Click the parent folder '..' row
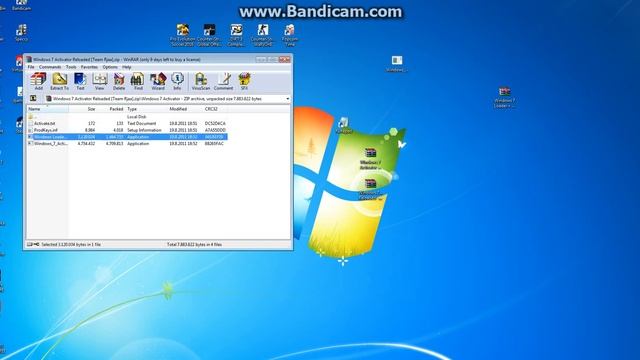The width and height of the screenshot is (640, 360). 127,117
